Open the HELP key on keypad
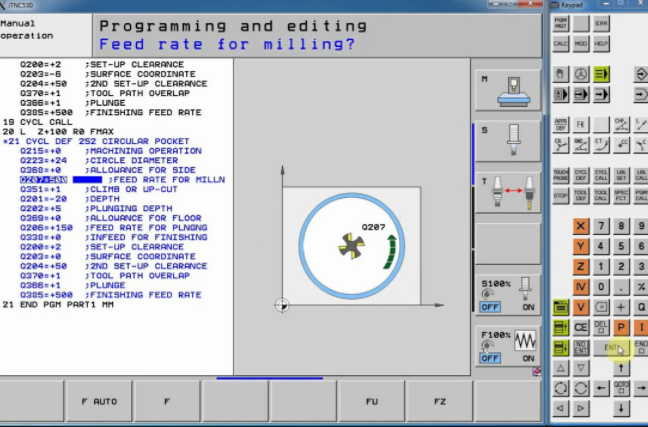Screen dimensions: 648x427 (x=601, y=44)
